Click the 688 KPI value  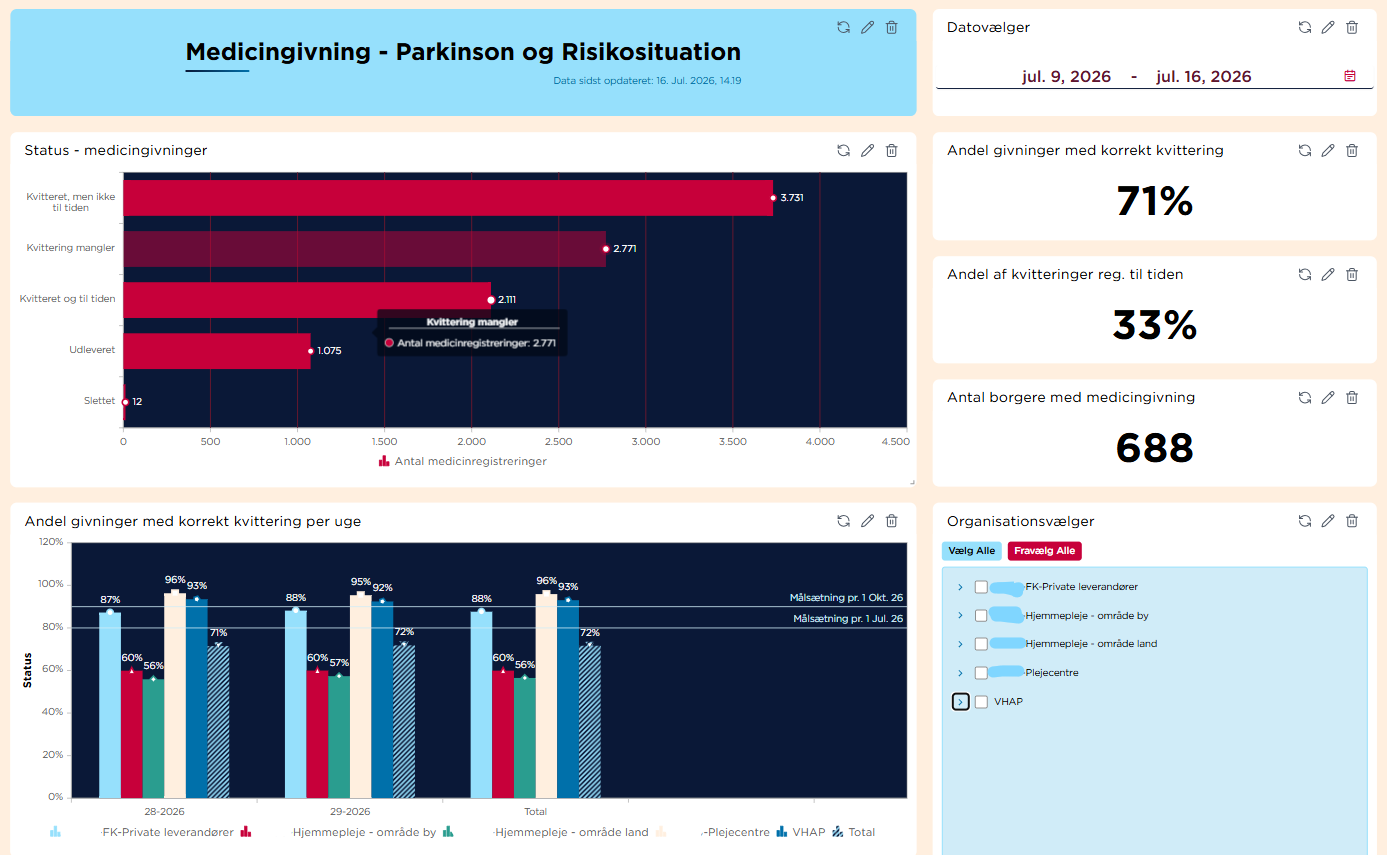coord(1154,448)
